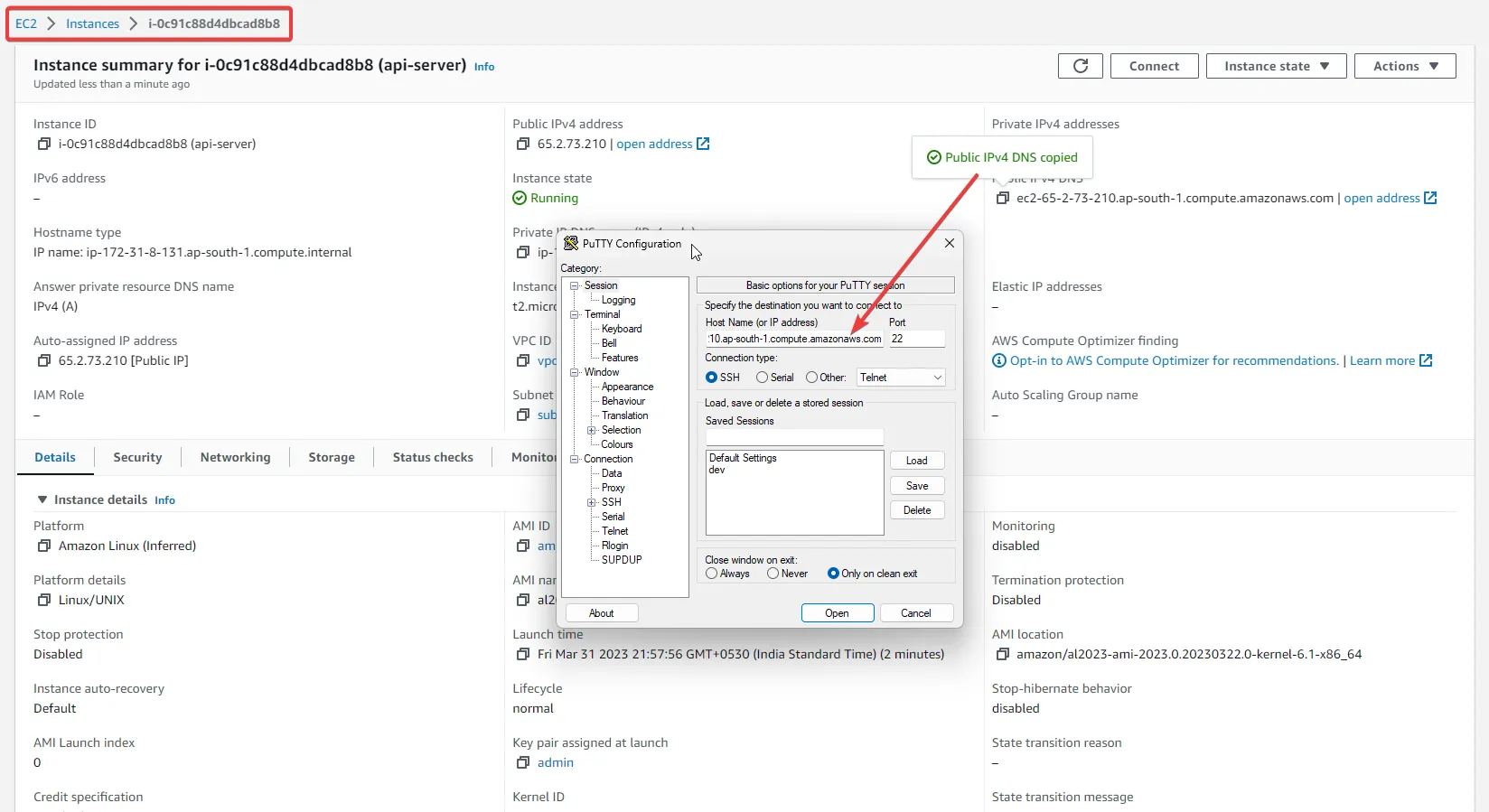Copy the AMI name icon
This screenshot has height=812, width=1489.
(522, 600)
